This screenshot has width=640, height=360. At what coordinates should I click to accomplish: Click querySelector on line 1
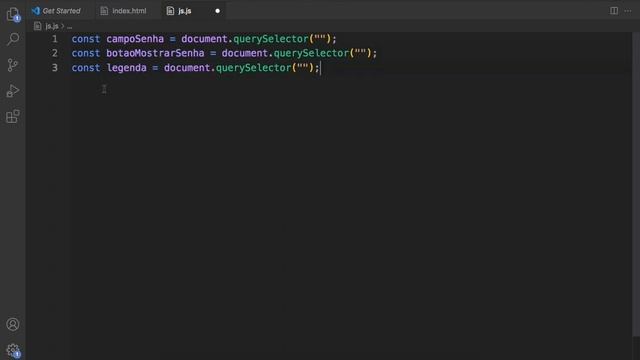point(271,39)
